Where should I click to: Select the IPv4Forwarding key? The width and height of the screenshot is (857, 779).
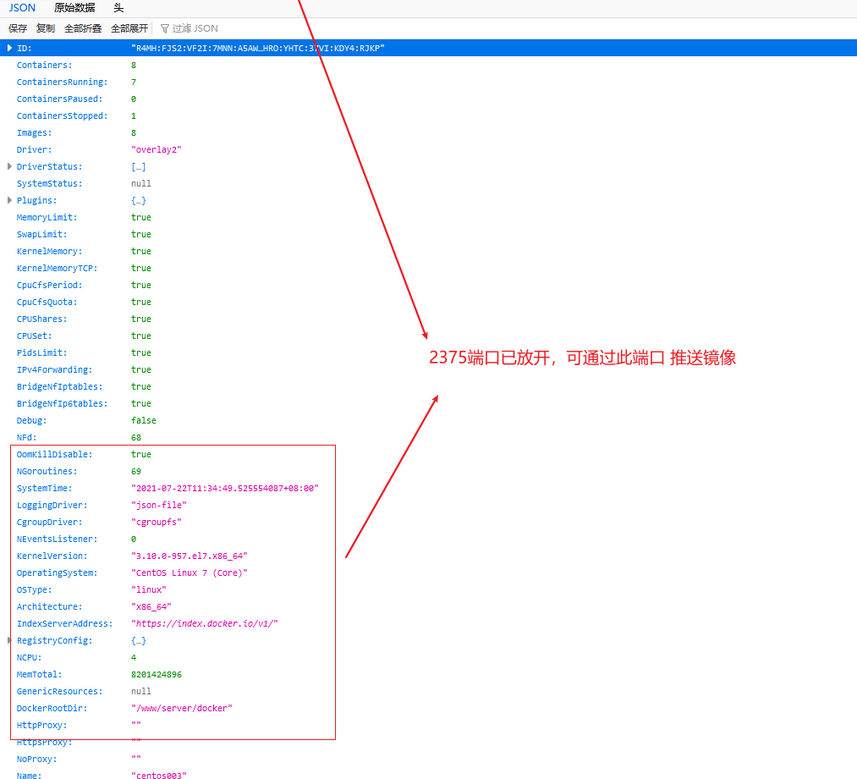[x=55, y=370]
